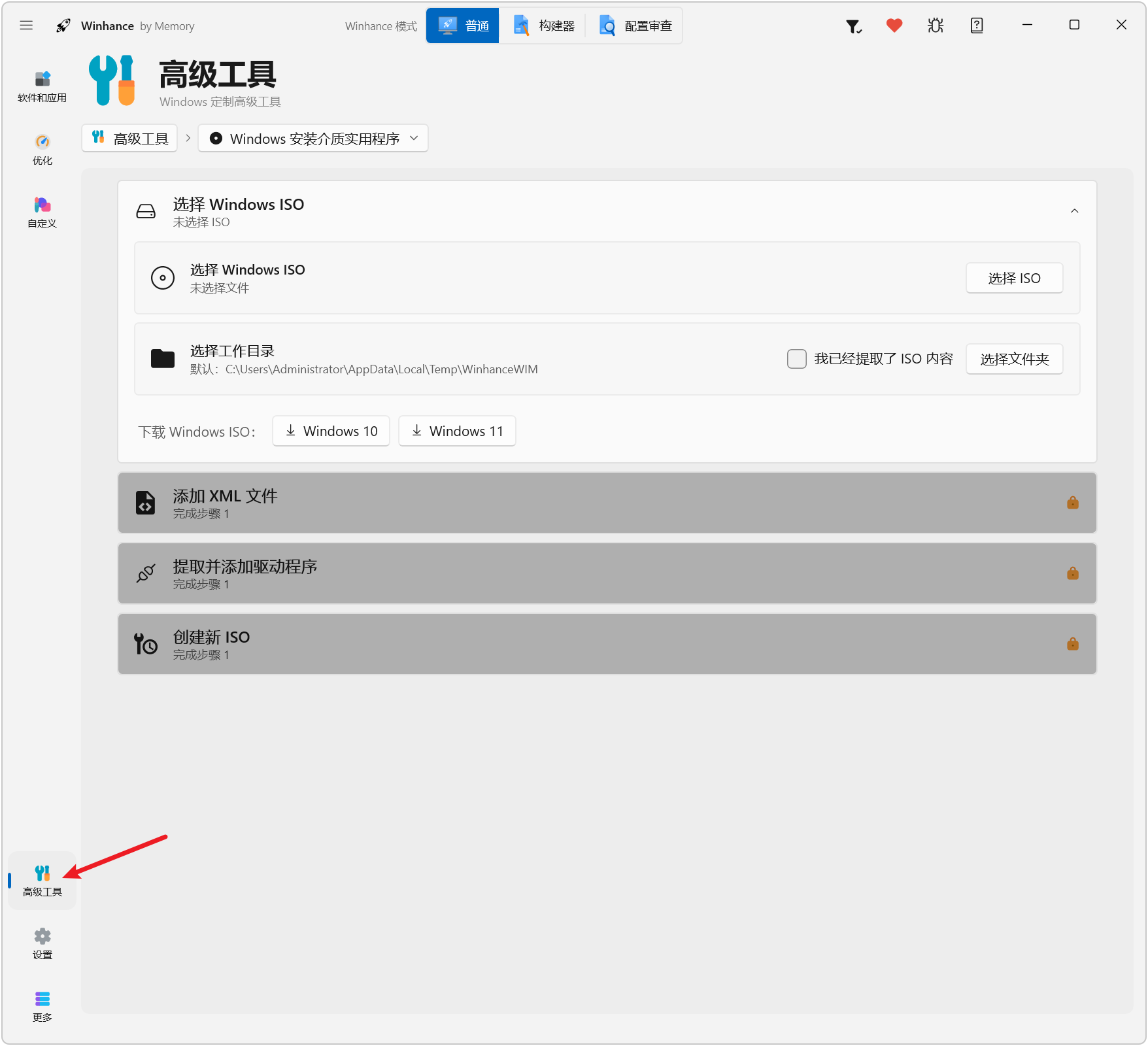Click the 下载 Windows ISO label
This screenshot has width=1148, height=1046.
point(197,432)
